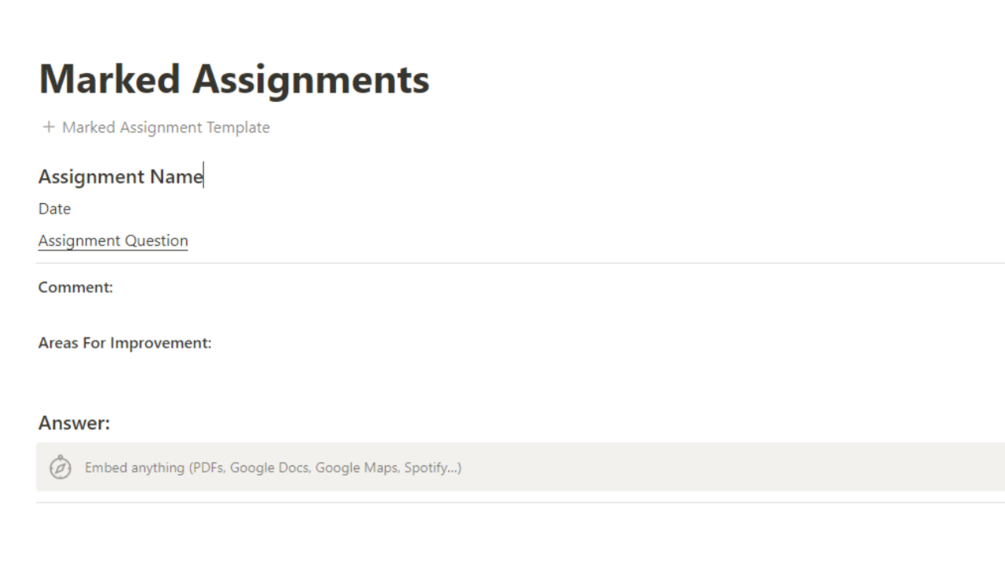The image size is (1005, 565).
Task: Click the word Marked in the page title
Action: coord(109,80)
